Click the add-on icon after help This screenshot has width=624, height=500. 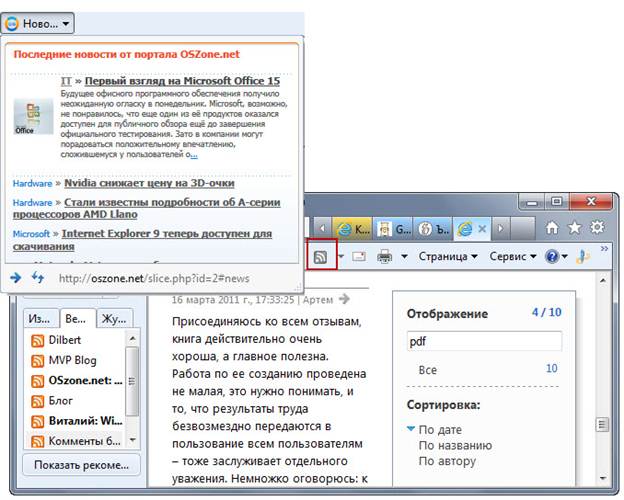(x=583, y=256)
